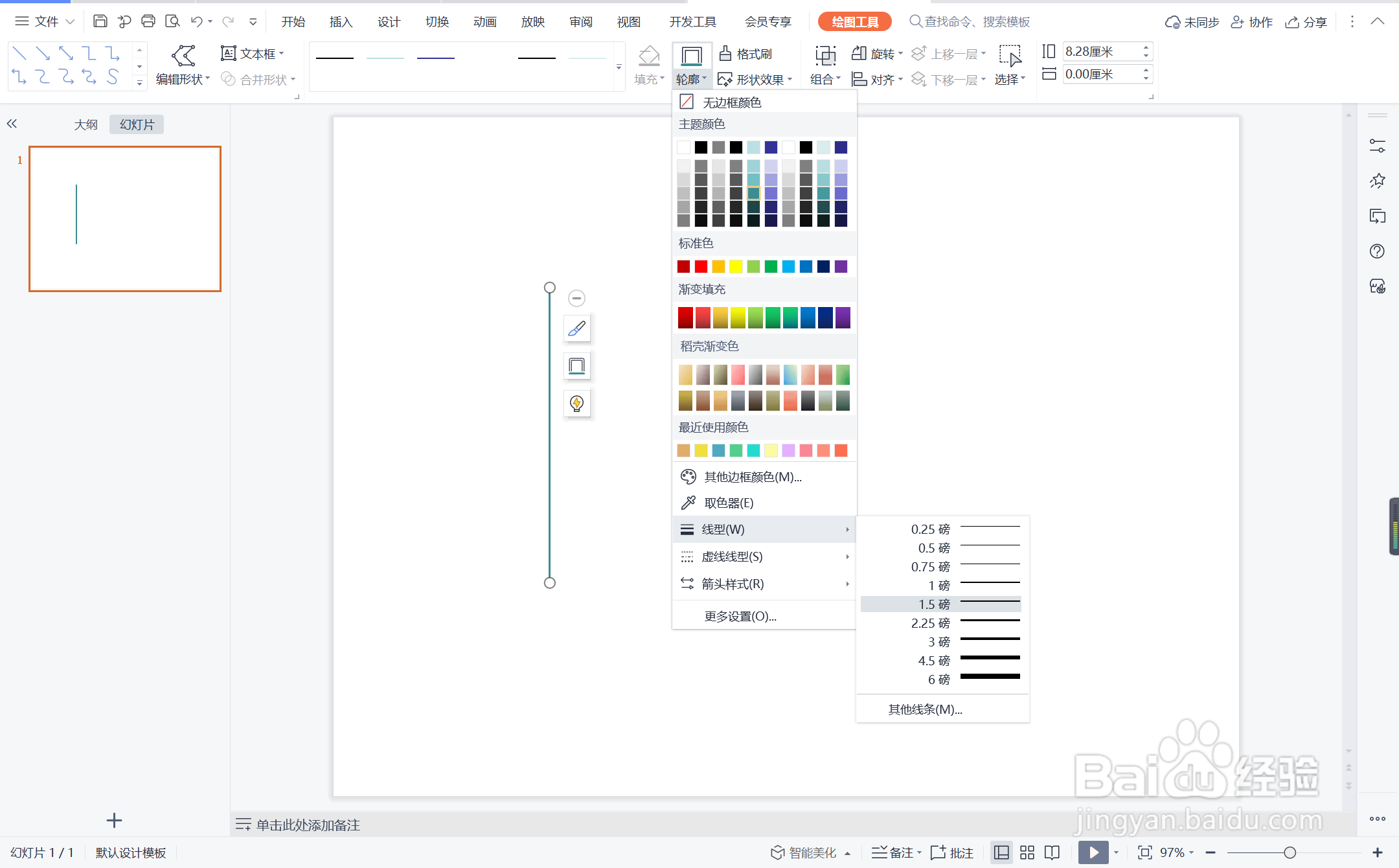The width and height of the screenshot is (1399, 868).
Task: Choose 无边框颜色 no outline option
Action: point(732,102)
